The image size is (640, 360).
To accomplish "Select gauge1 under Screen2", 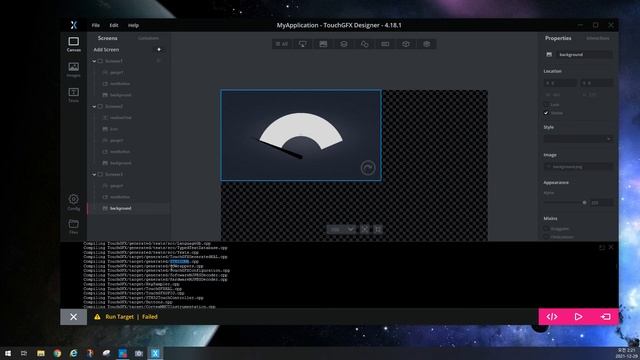I will (x=116, y=140).
